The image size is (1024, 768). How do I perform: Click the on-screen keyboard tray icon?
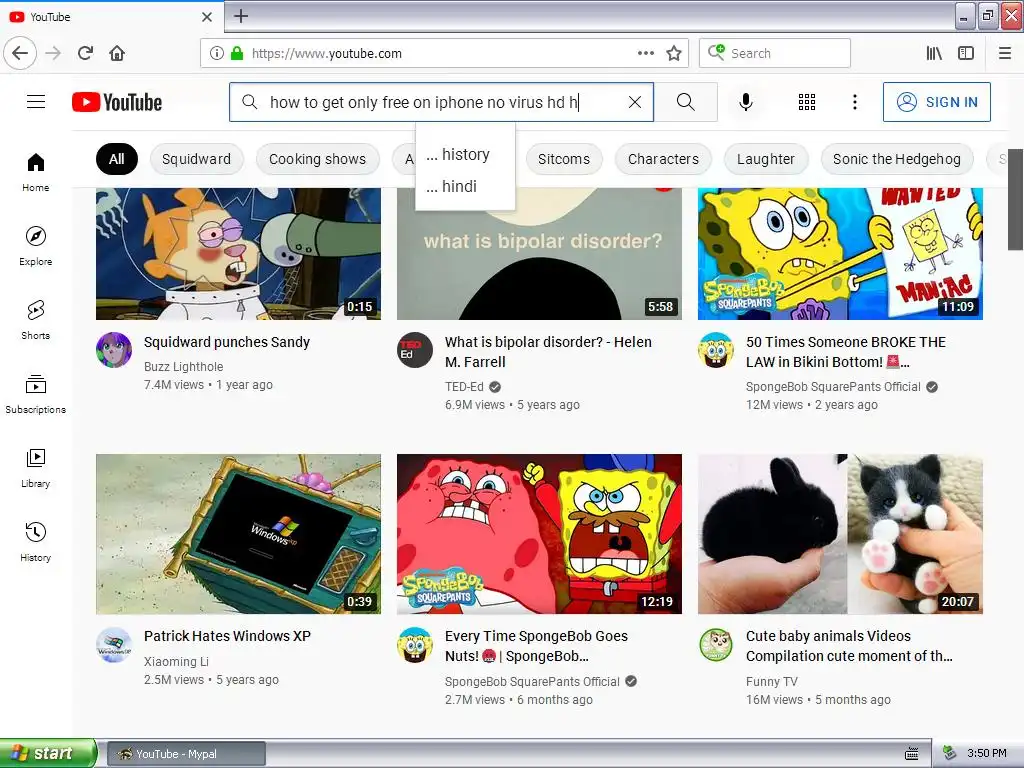click(912, 754)
